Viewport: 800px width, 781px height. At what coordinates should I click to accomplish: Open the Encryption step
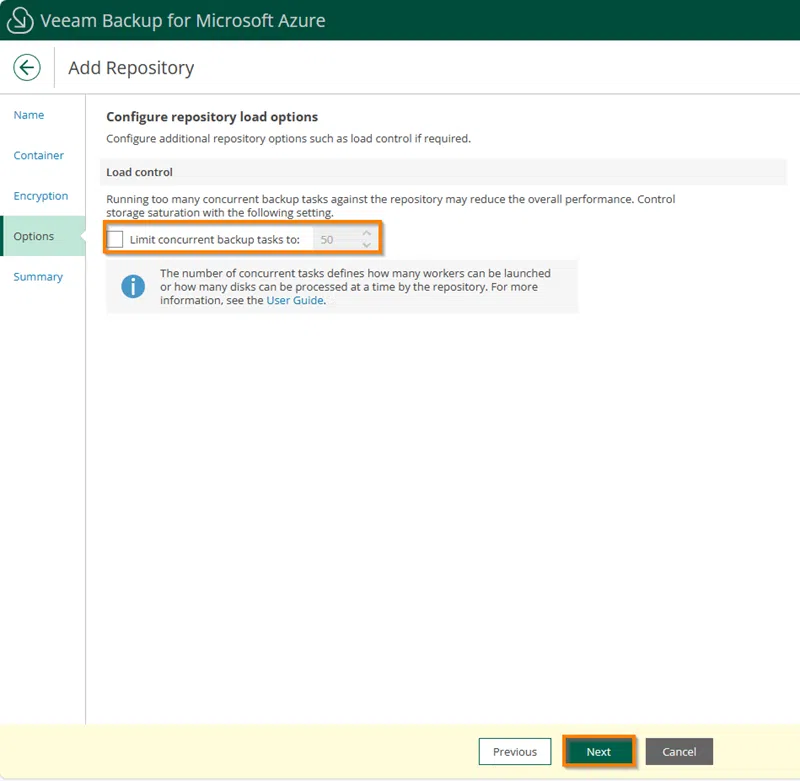click(x=41, y=196)
